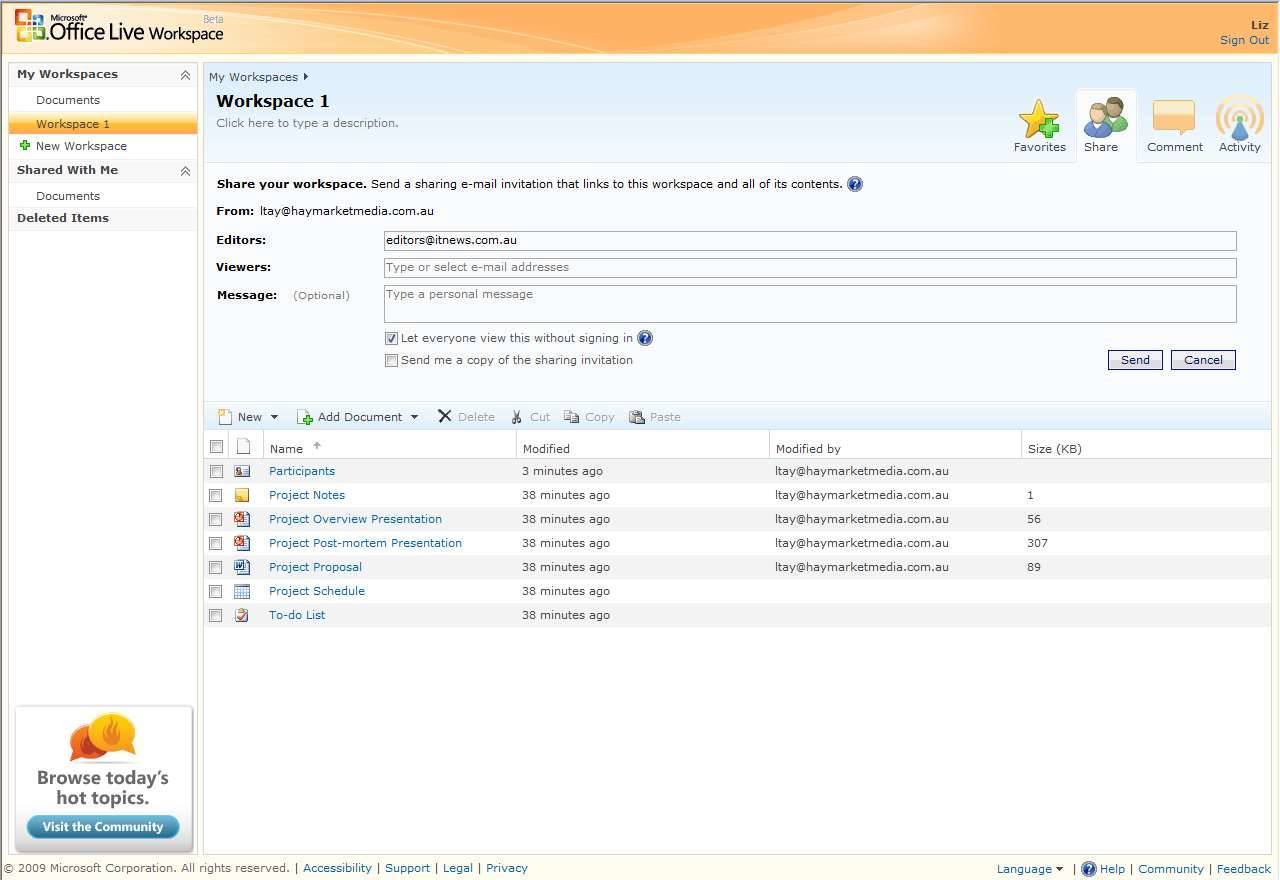
Task: Enable Send me a copy of sharing invitation
Action: point(391,360)
